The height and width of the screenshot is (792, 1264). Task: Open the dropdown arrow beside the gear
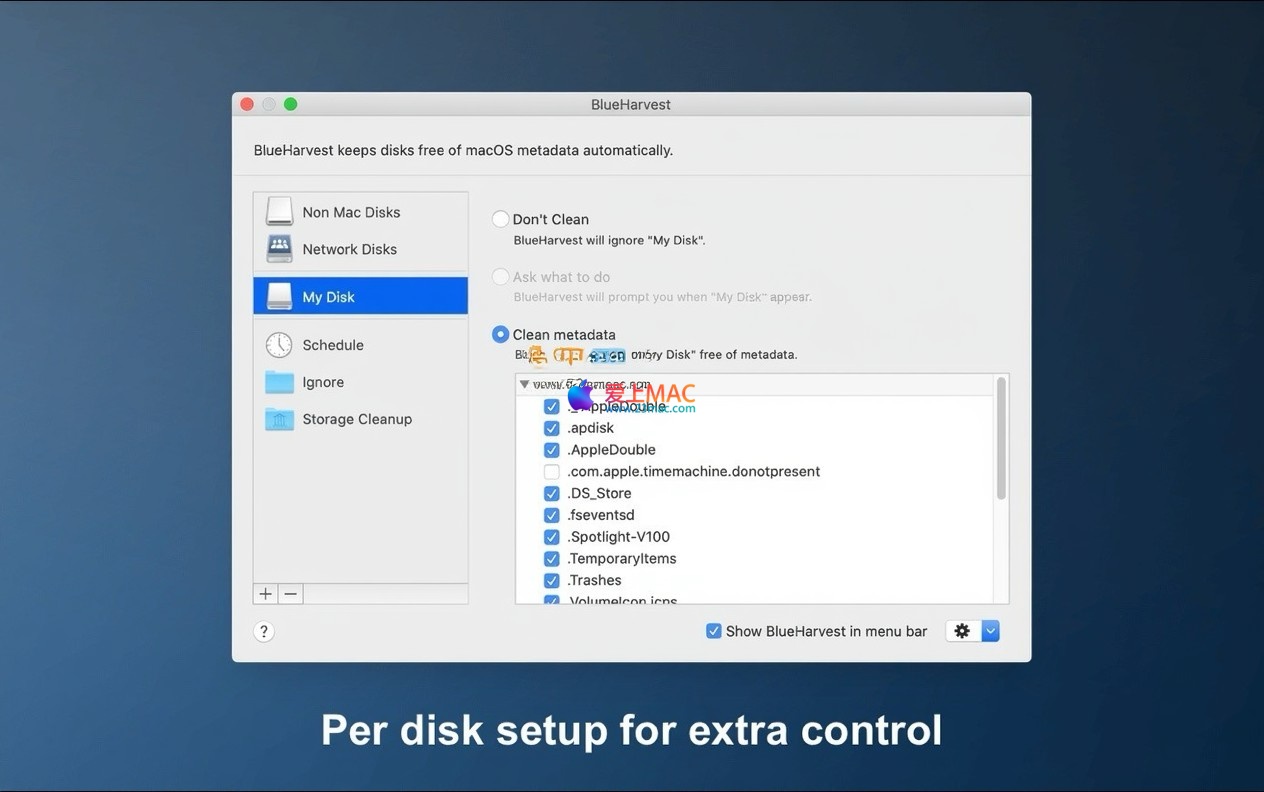click(990, 631)
